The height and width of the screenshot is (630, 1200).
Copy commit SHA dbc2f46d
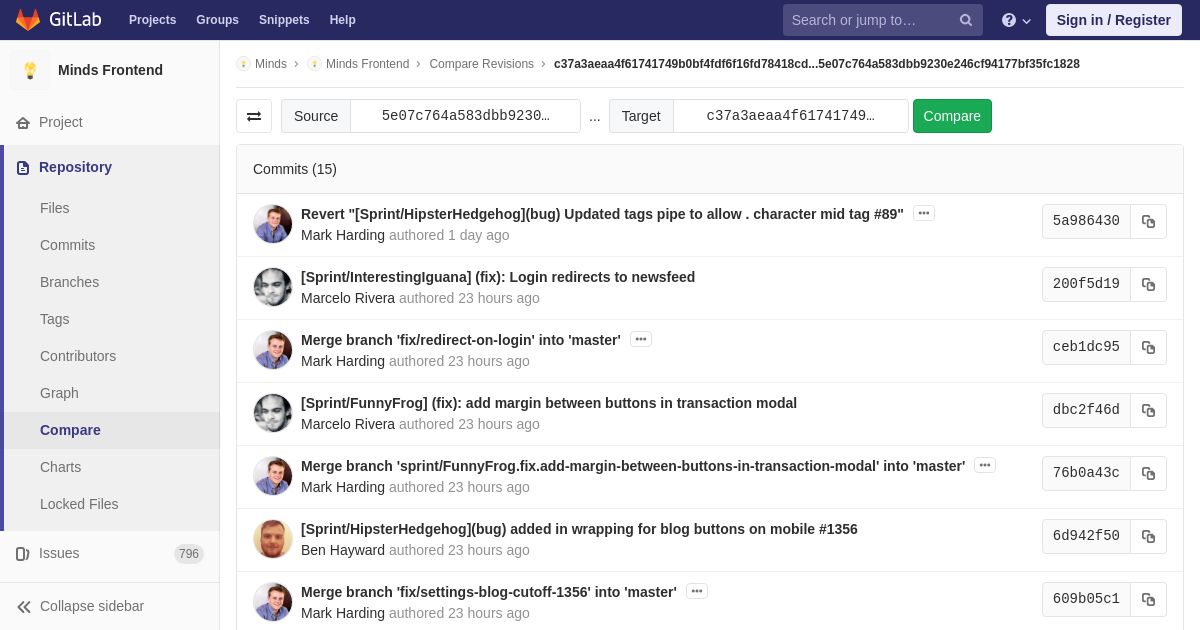[1148, 410]
